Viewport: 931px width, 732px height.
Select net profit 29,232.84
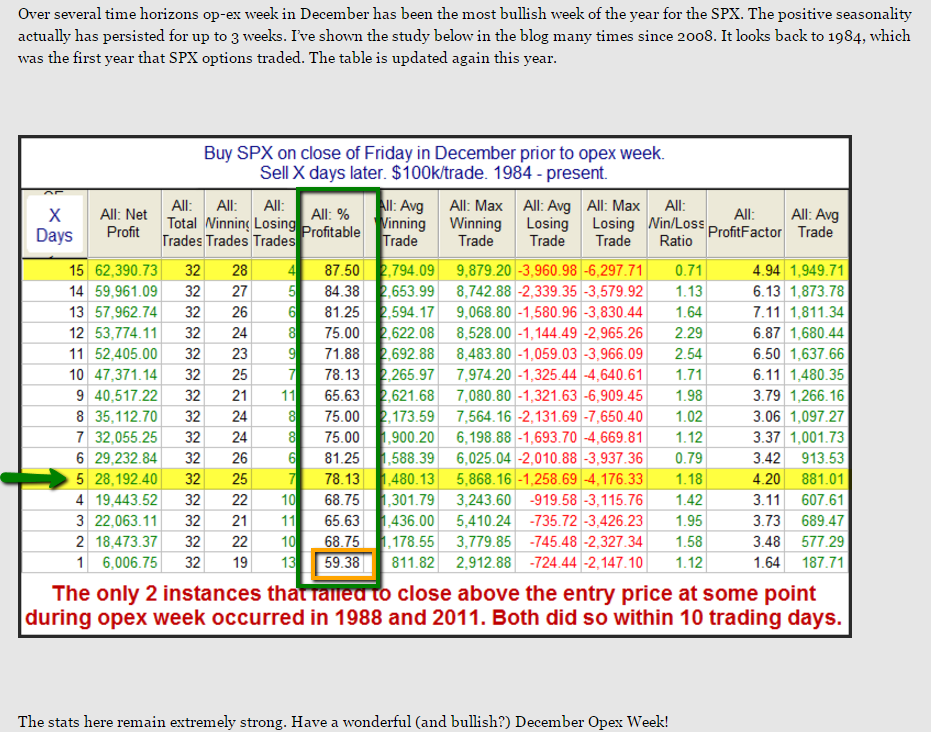[x=126, y=458]
